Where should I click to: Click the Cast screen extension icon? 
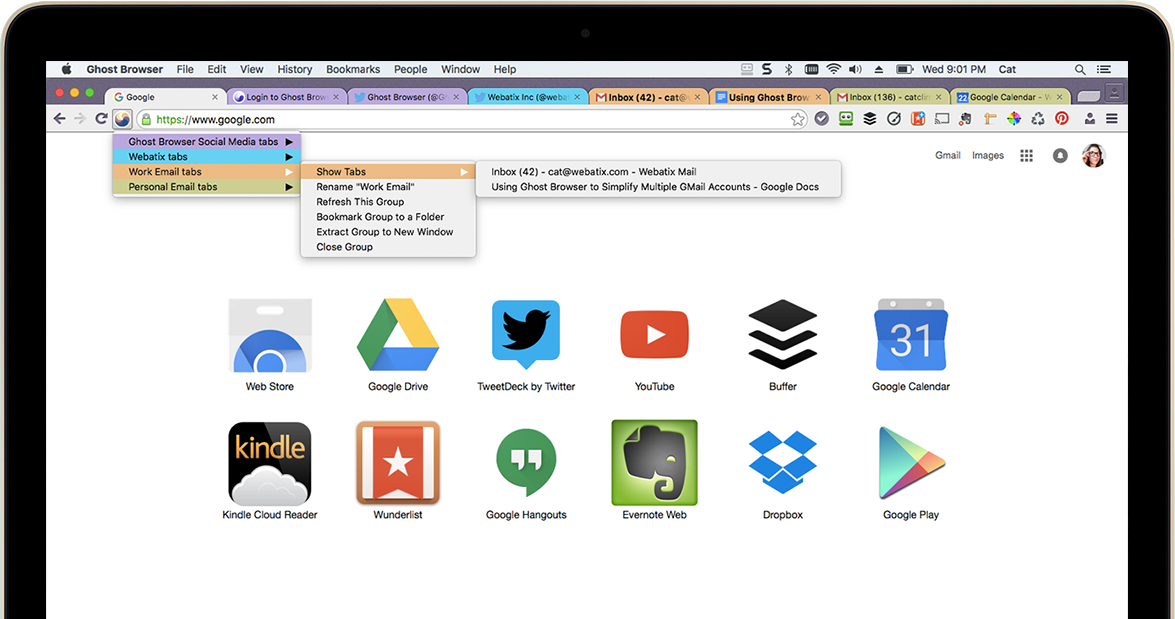click(941, 119)
